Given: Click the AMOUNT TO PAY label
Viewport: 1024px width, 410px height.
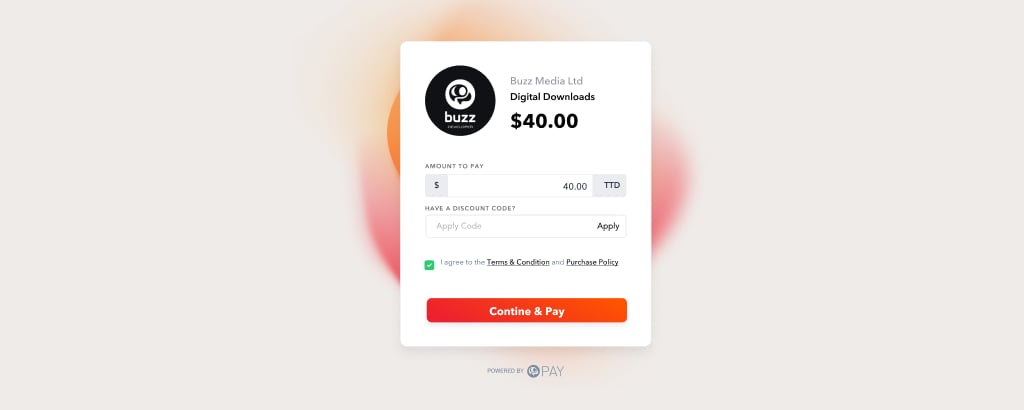Looking at the screenshot, I should [x=455, y=166].
